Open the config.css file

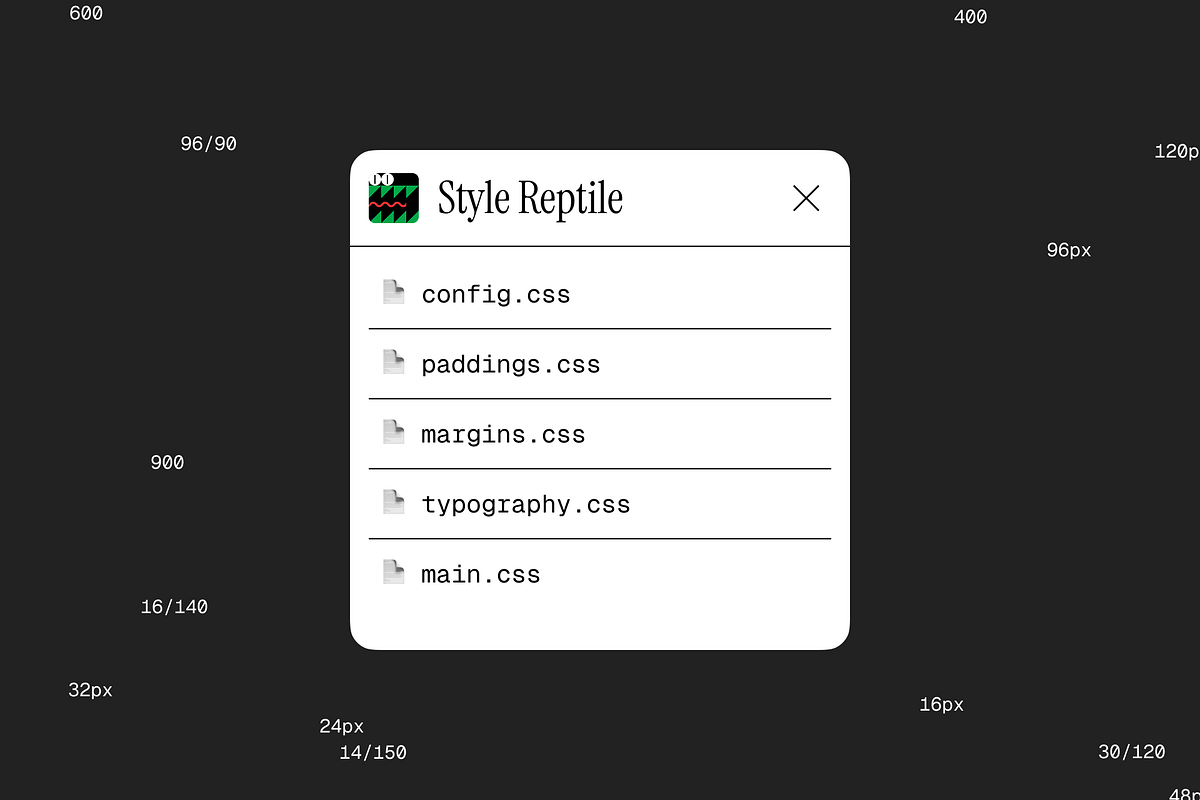496,295
